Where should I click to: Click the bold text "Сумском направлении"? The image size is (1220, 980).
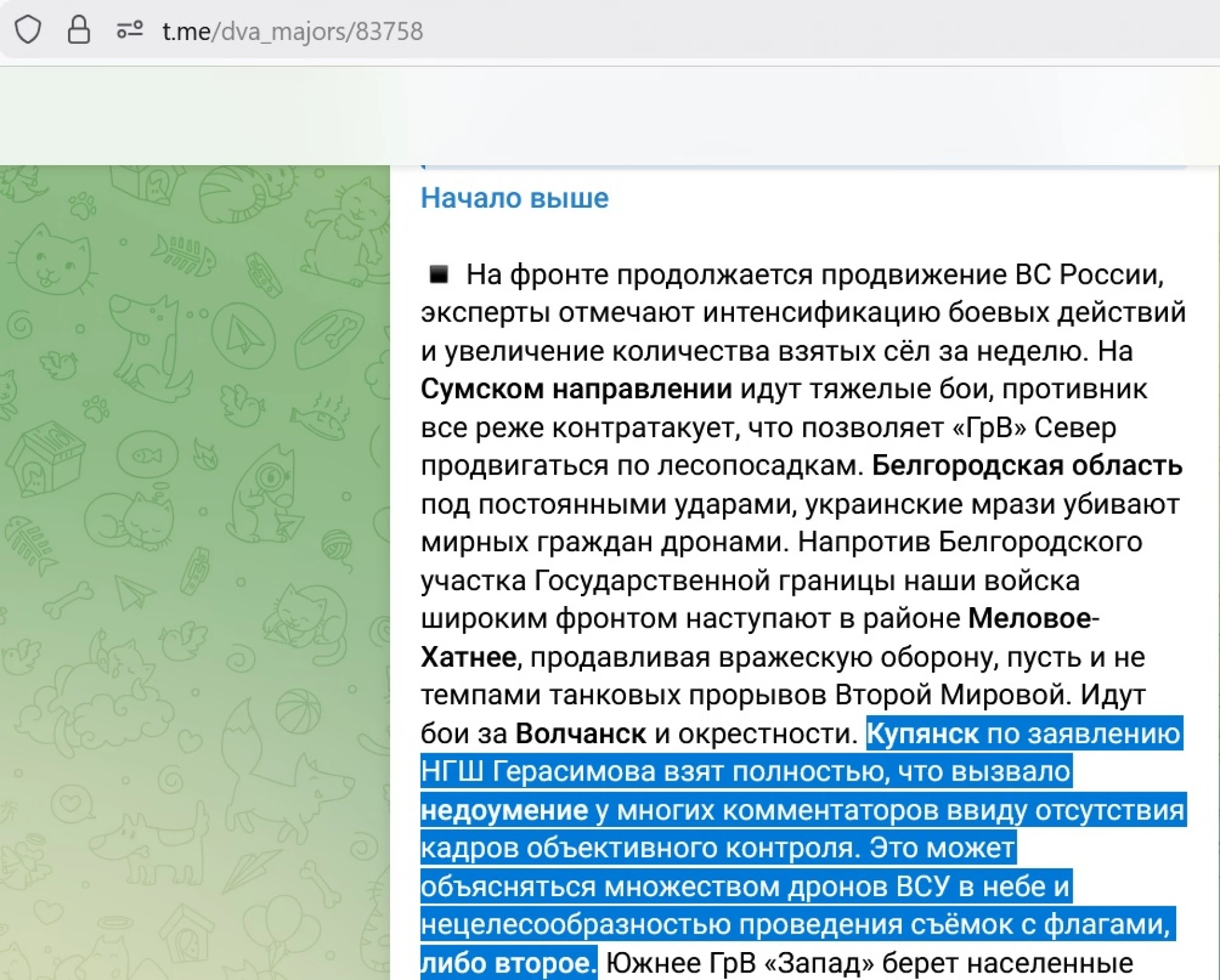(x=576, y=389)
